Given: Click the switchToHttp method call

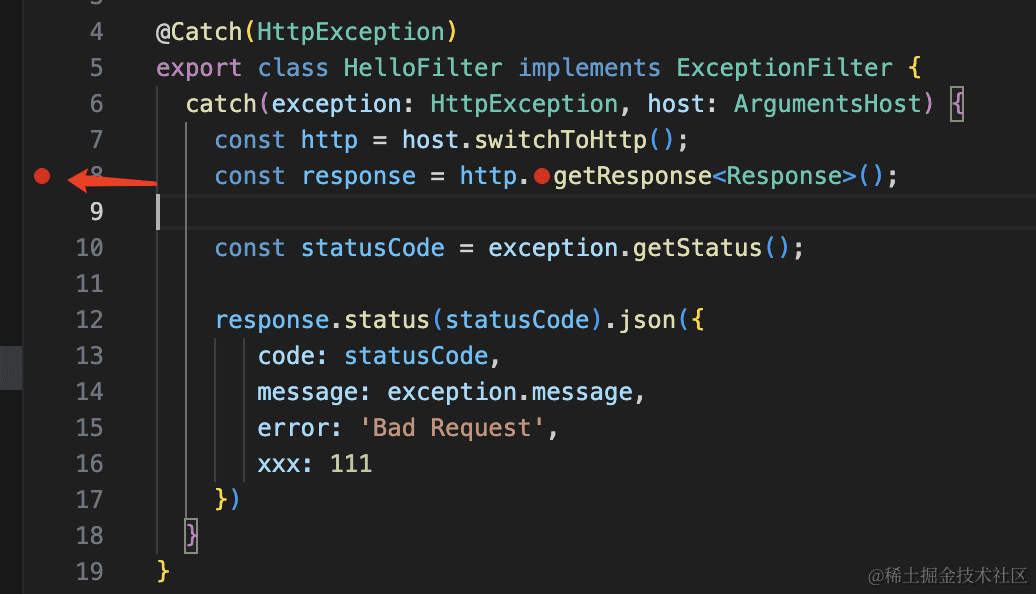Looking at the screenshot, I should point(568,140).
